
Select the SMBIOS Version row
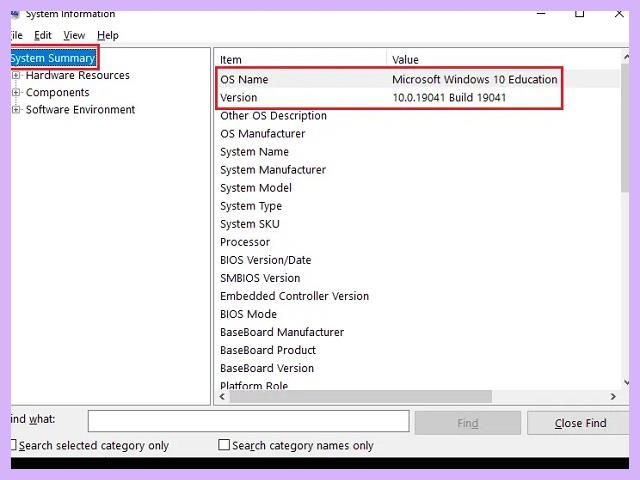(418, 278)
